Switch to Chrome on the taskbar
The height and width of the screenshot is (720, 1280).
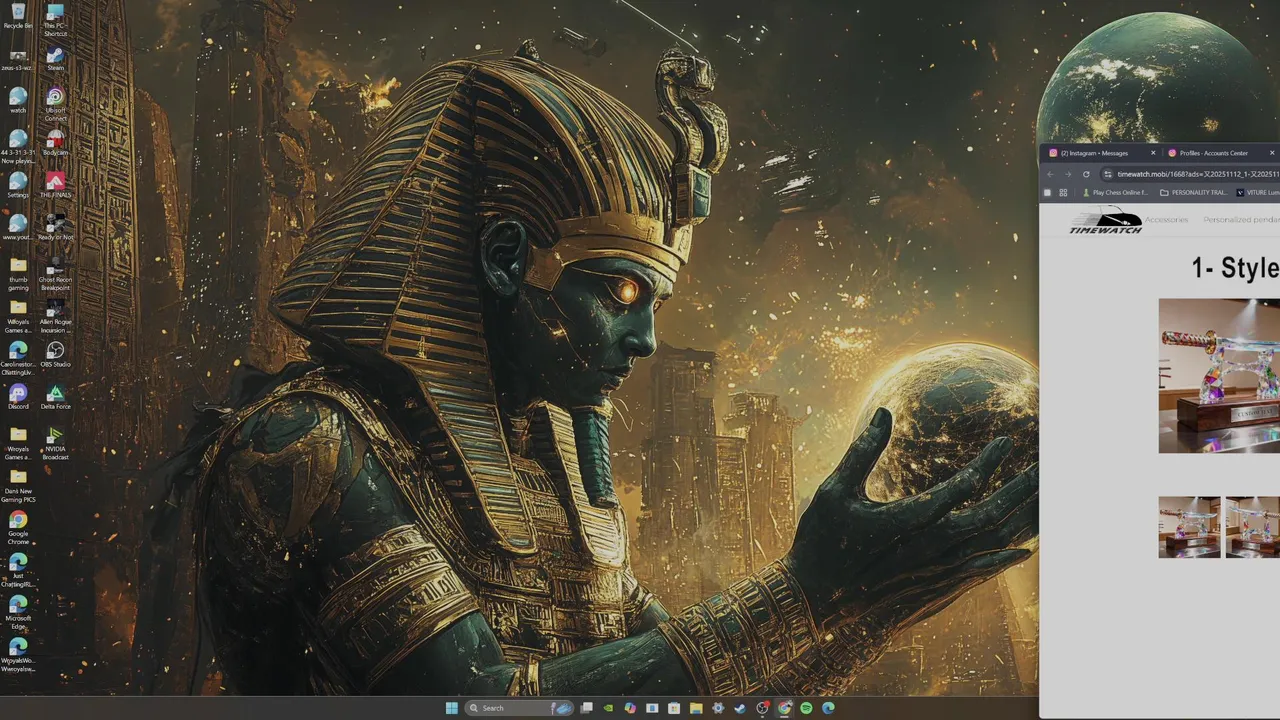784,708
